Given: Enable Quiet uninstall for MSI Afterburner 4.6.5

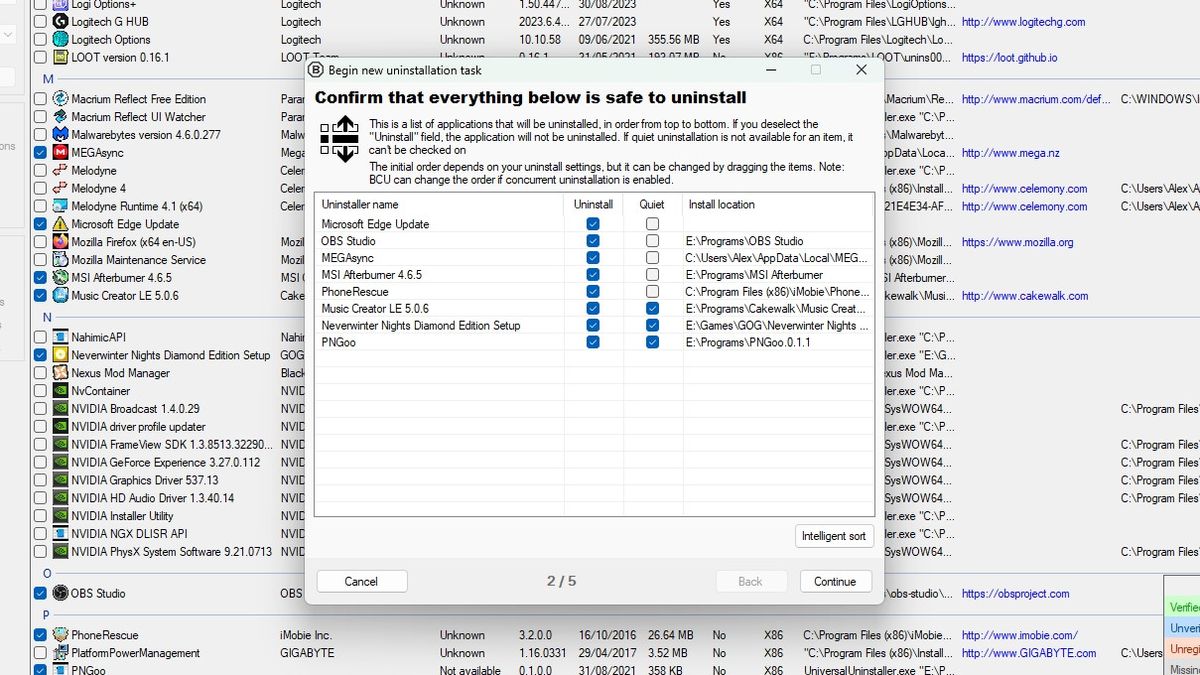Looking at the screenshot, I should point(652,275).
